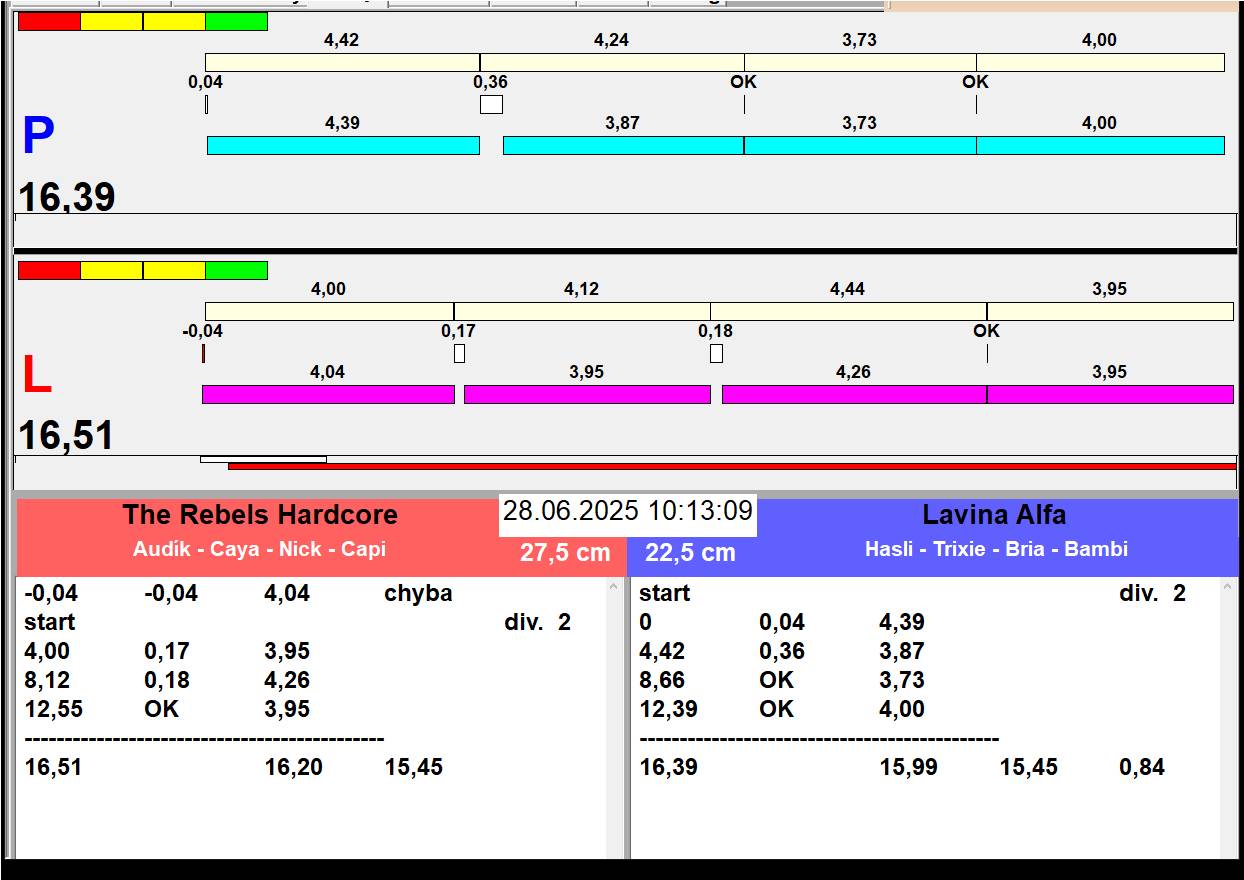Select the magenta bar labeled 4,26

(x=854, y=395)
